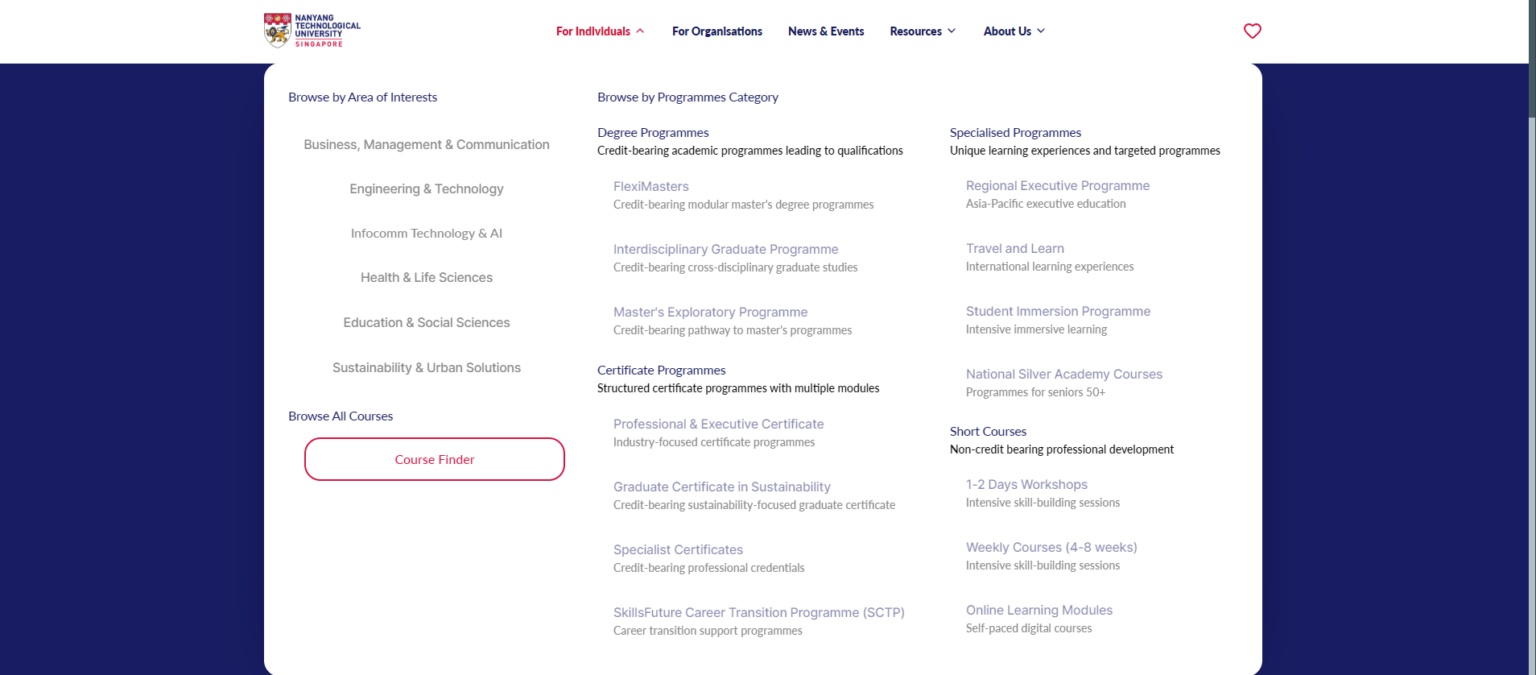Select SkillsFuture Career Transition Programme (SCTP)
This screenshot has width=1536, height=675.
pos(758,612)
